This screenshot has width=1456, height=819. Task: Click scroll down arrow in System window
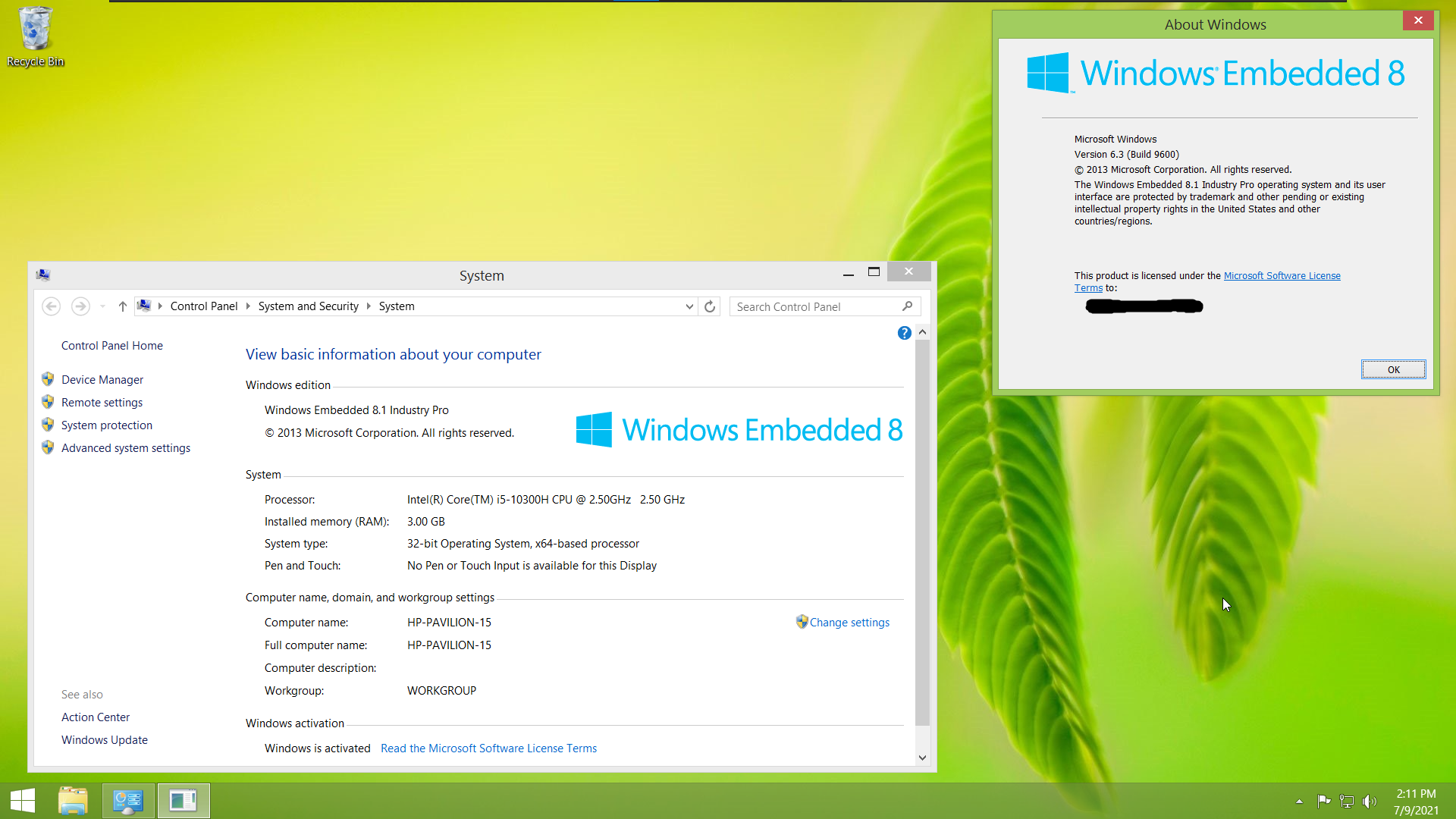(922, 758)
